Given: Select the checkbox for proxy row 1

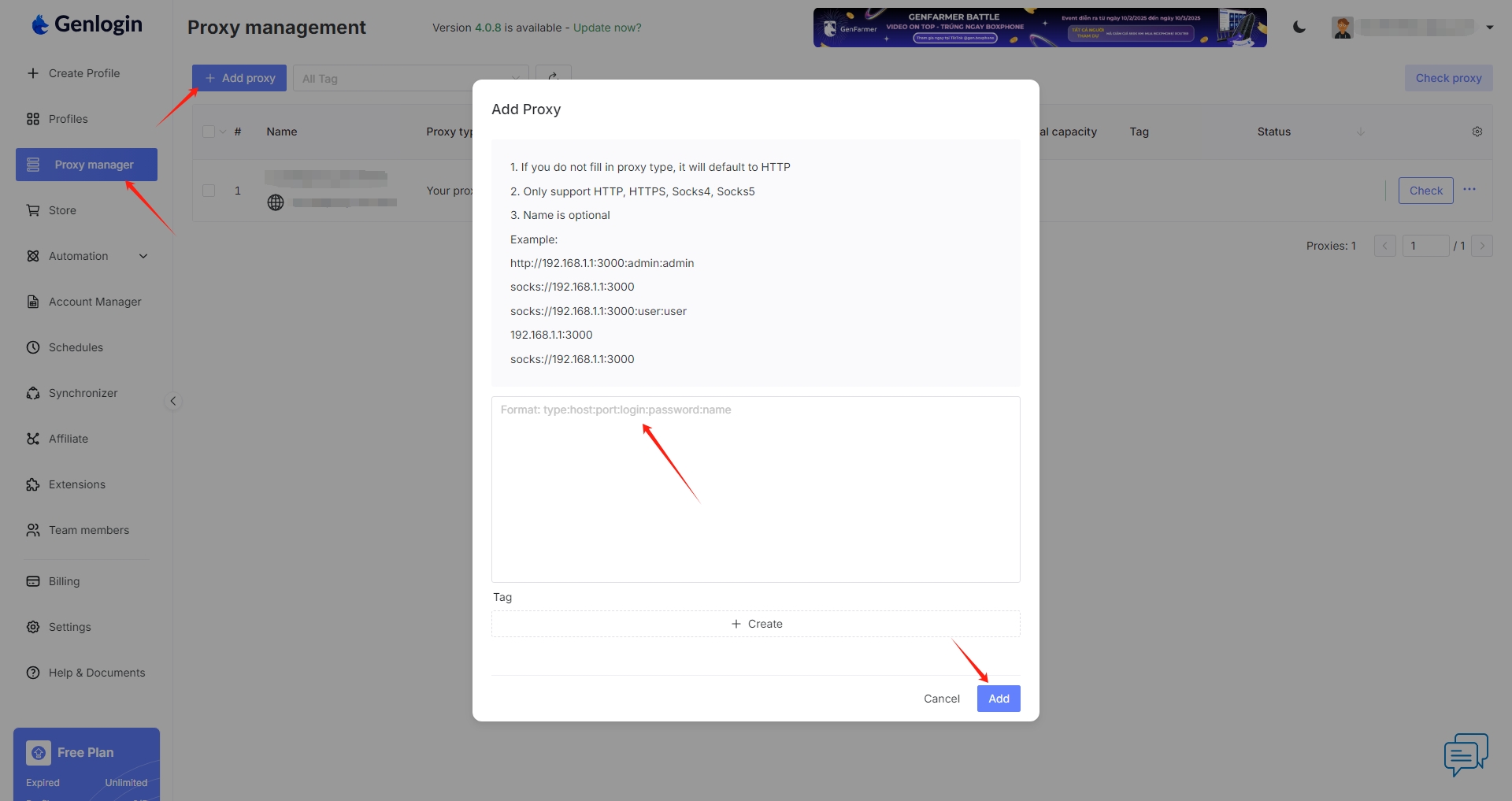Looking at the screenshot, I should (x=209, y=191).
